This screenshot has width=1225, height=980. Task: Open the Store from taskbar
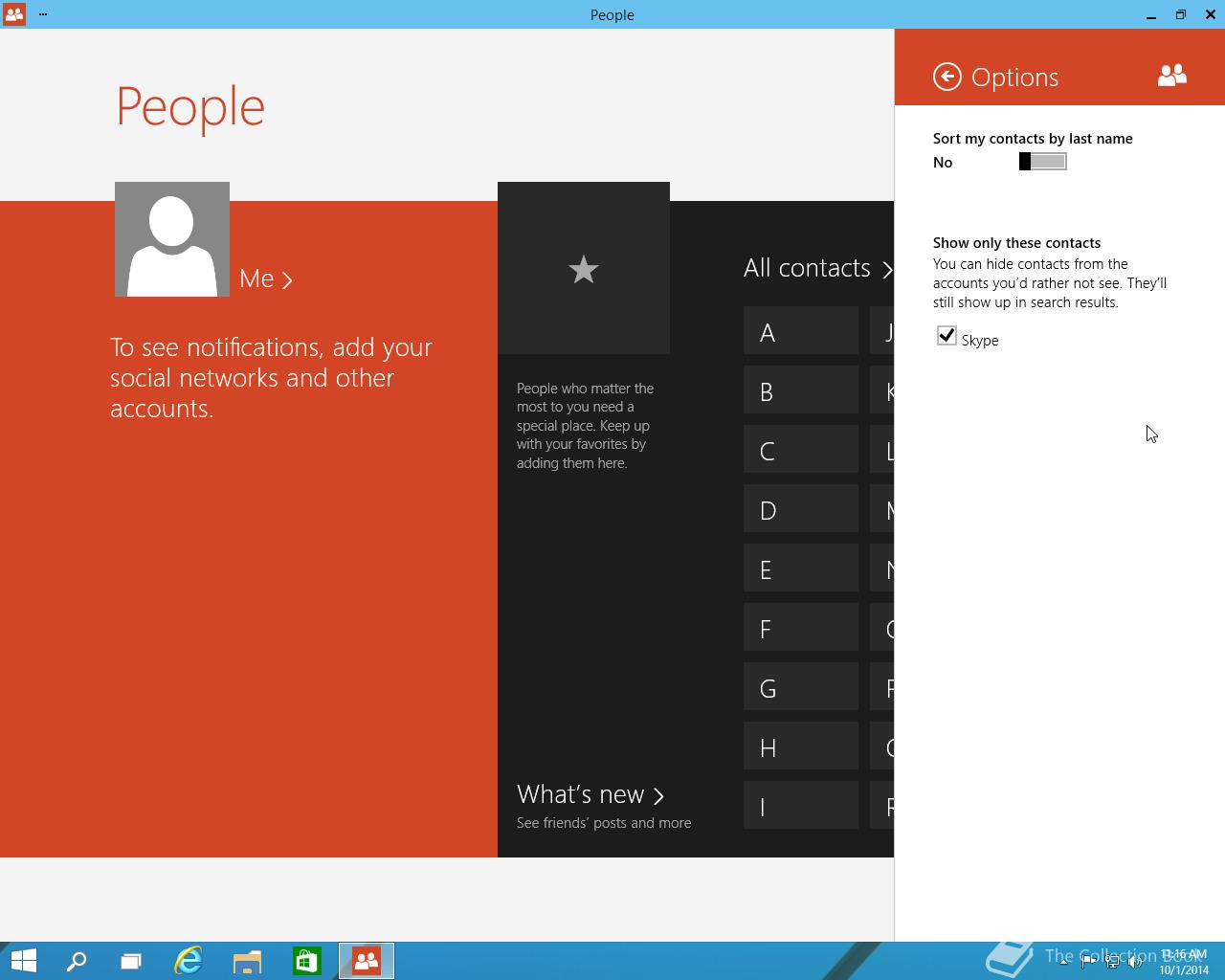[307, 961]
